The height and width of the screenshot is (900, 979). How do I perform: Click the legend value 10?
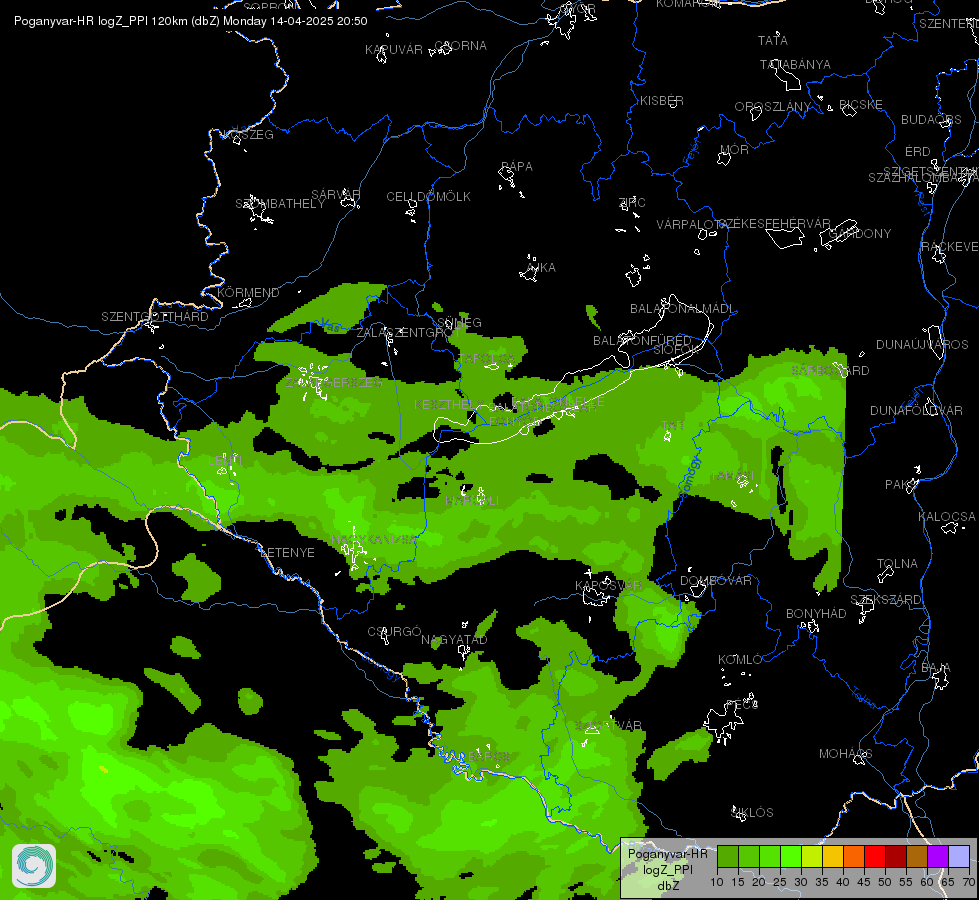point(717,883)
